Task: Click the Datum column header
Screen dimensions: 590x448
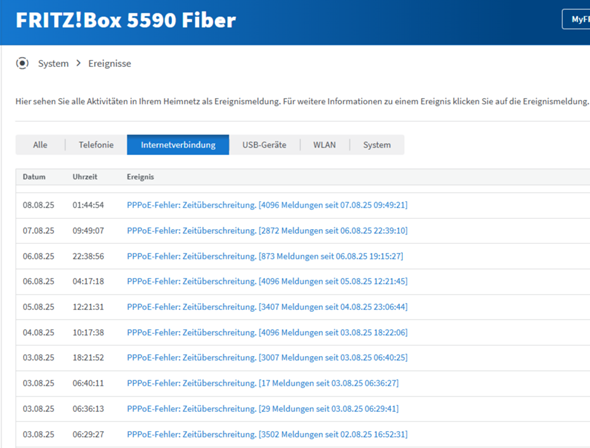Action: point(34,177)
